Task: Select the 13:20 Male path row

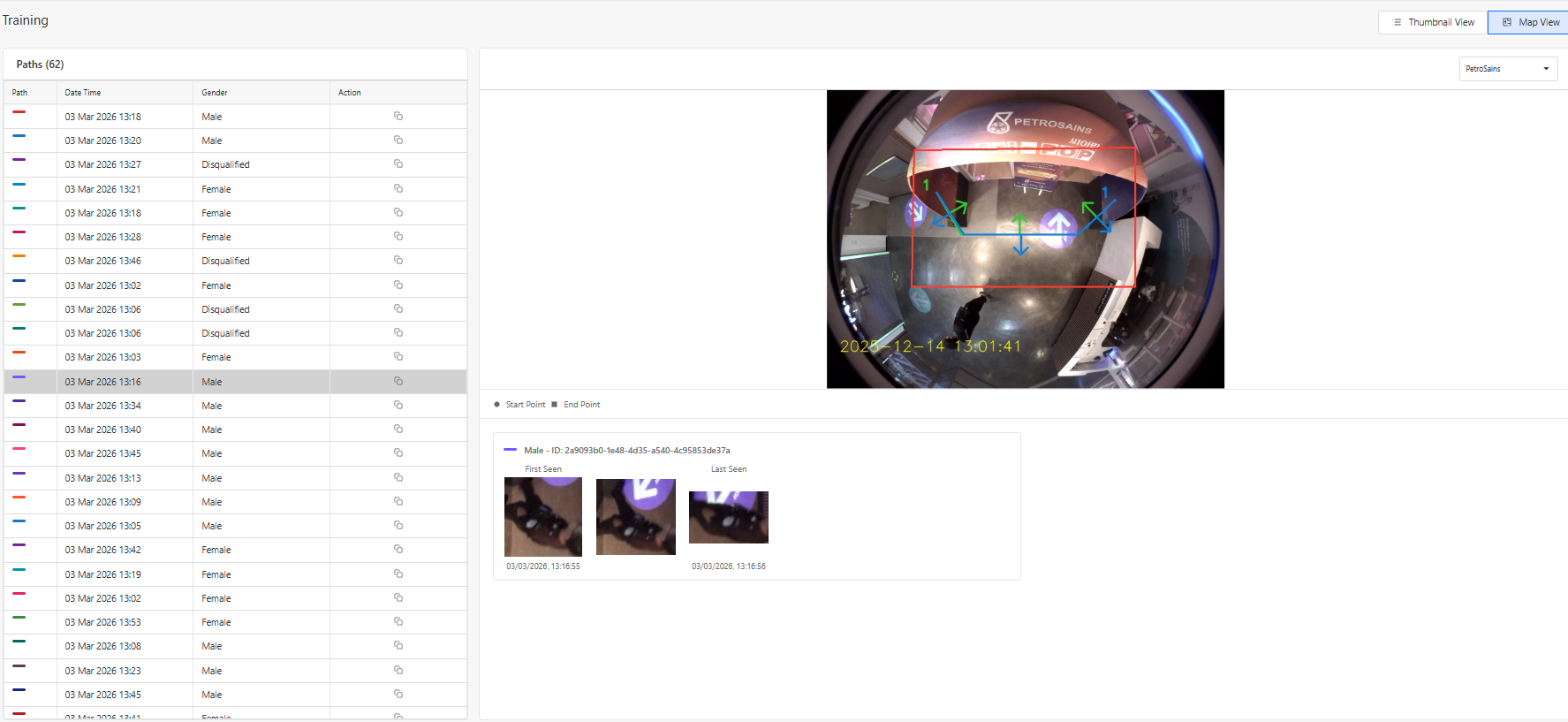Action: tap(102, 141)
